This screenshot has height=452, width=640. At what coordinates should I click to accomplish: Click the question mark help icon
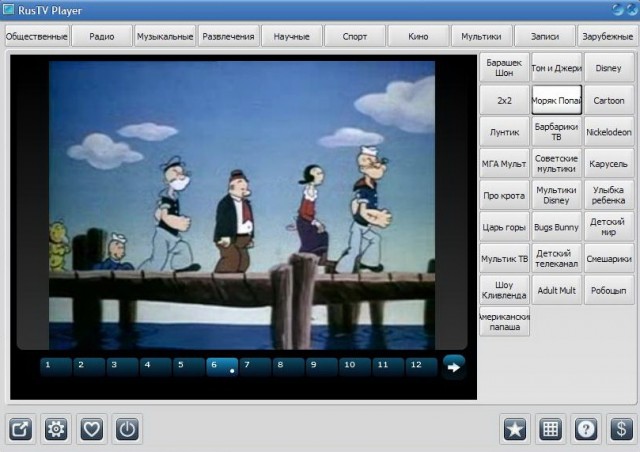point(586,429)
